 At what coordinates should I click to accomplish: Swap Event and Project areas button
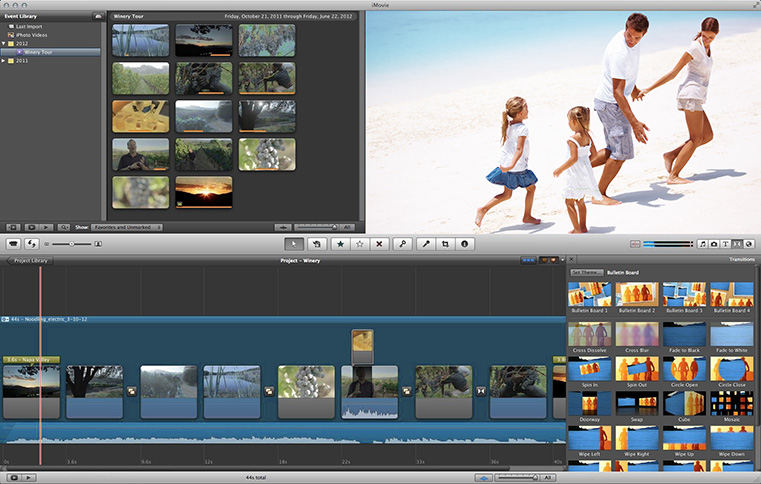[32, 243]
